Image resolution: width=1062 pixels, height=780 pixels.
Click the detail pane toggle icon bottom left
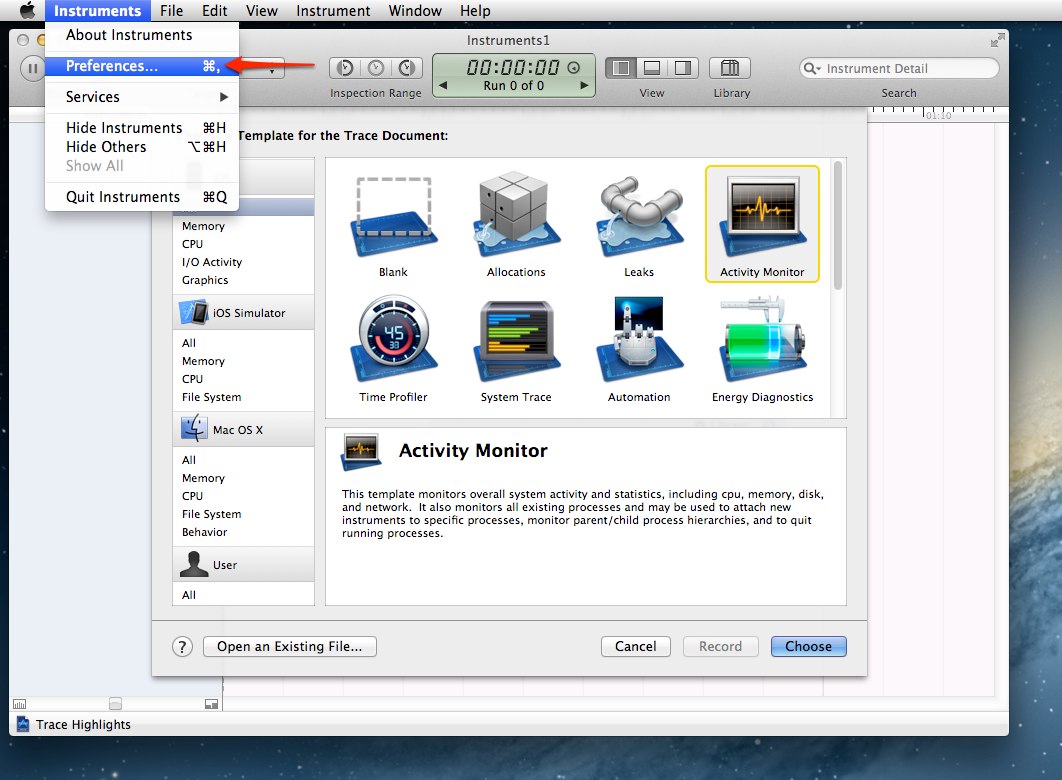click(211, 704)
